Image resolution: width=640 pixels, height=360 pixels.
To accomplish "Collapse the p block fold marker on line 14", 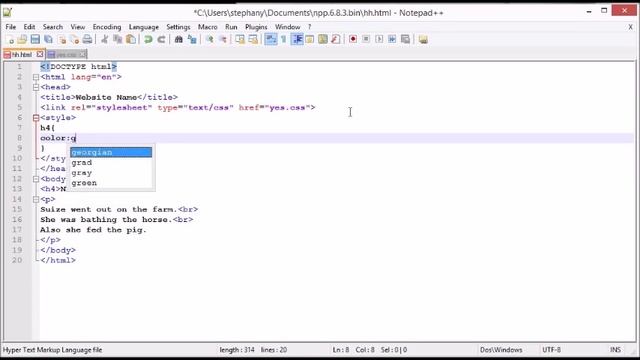I will 36,199.
